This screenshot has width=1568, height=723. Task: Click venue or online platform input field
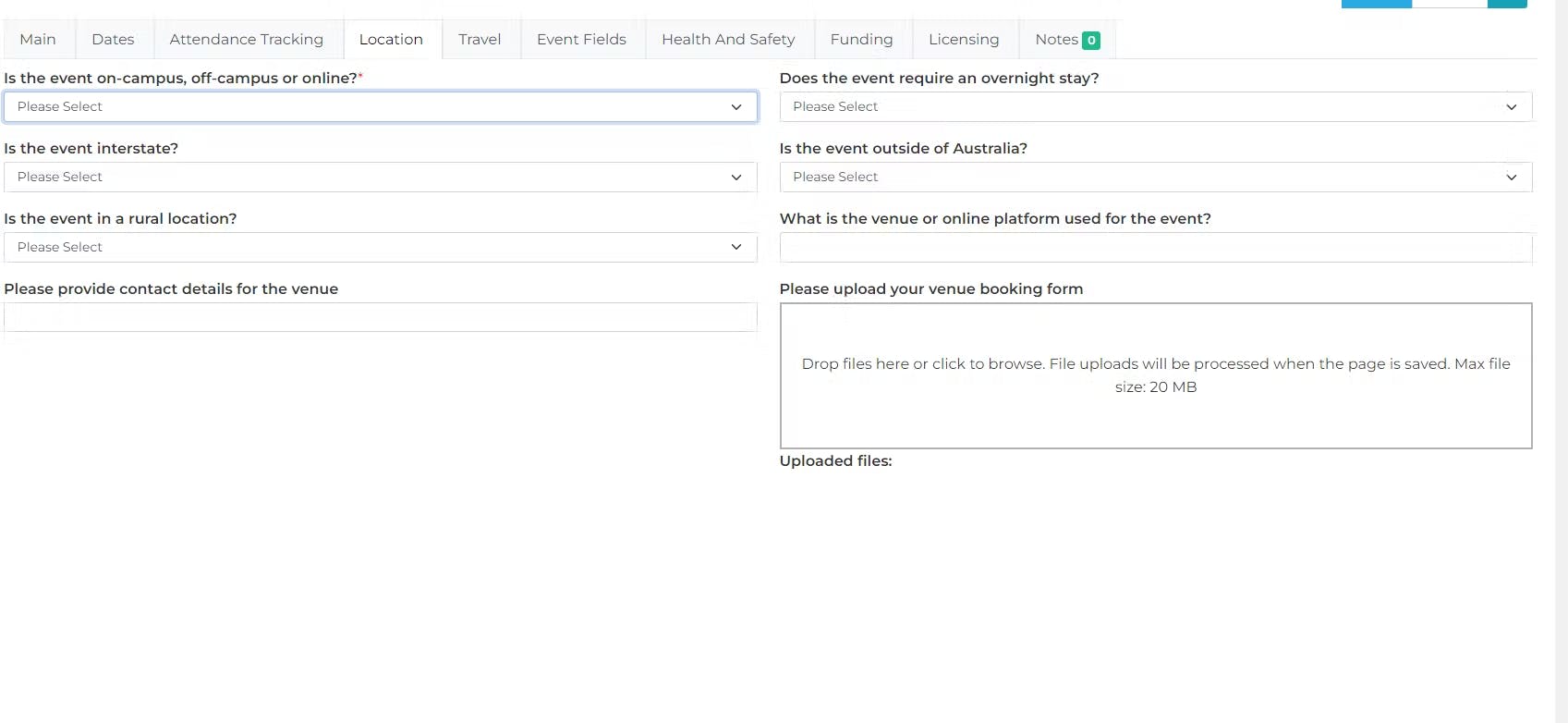[x=1156, y=247]
